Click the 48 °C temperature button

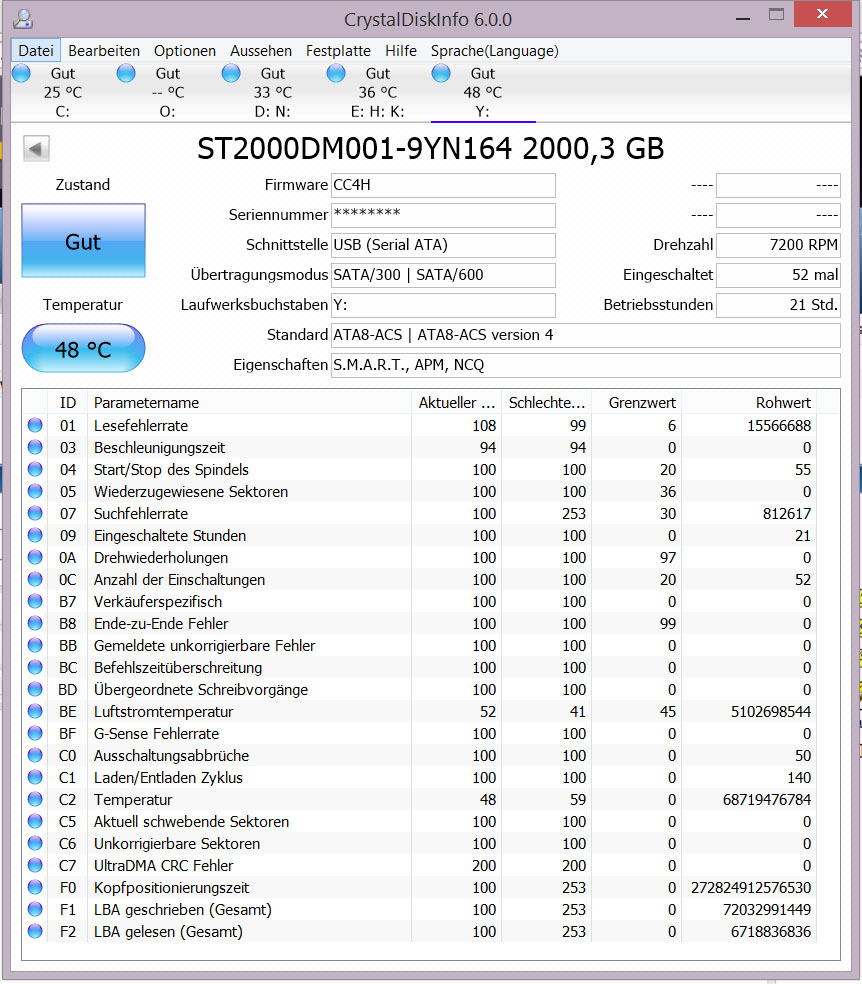83,348
